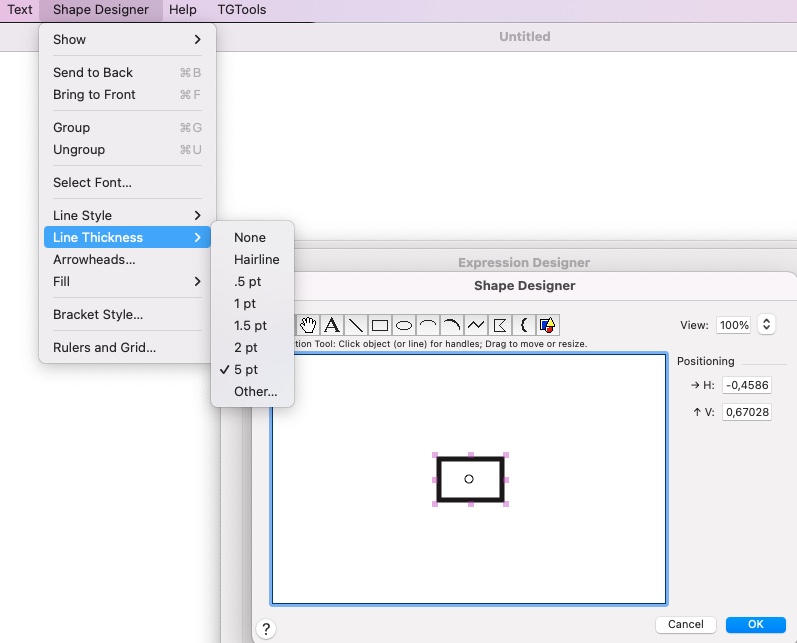Select the Bracket tool
The image size is (797, 643).
[523, 325]
